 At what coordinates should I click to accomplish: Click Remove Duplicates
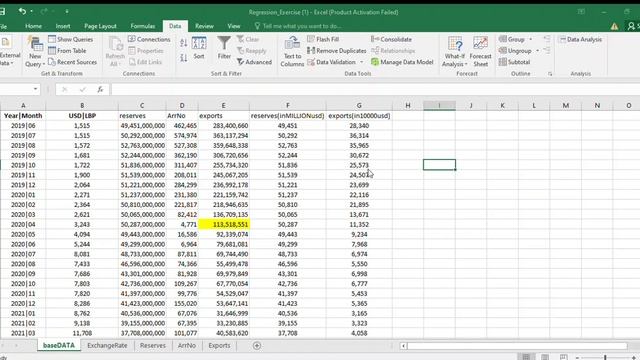[337, 51]
